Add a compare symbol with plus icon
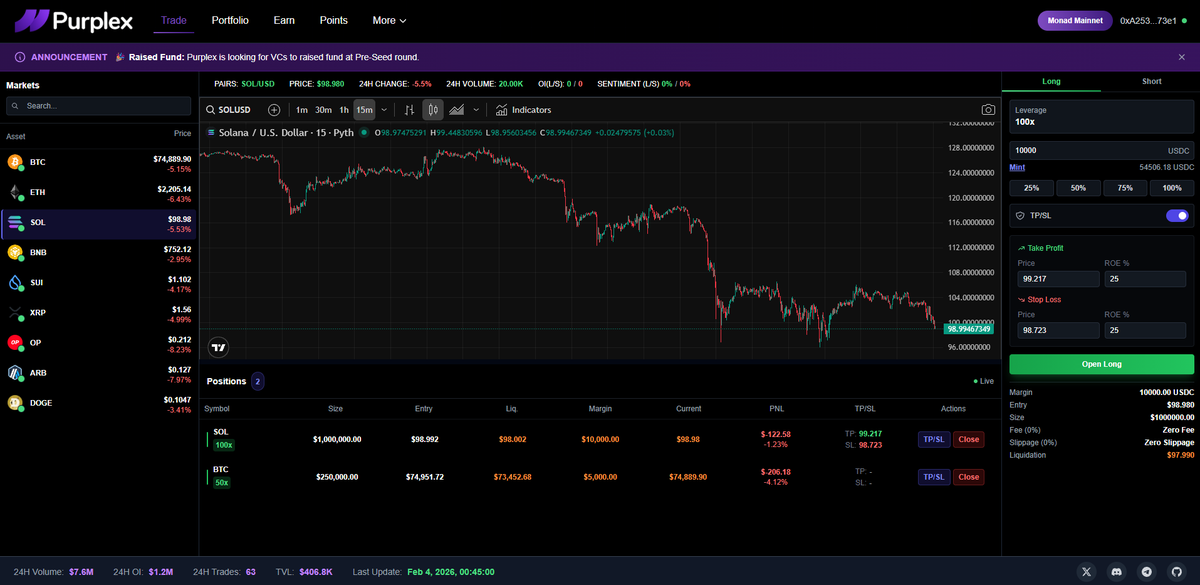Screen dimensions: 1200x585 [x=274, y=110]
